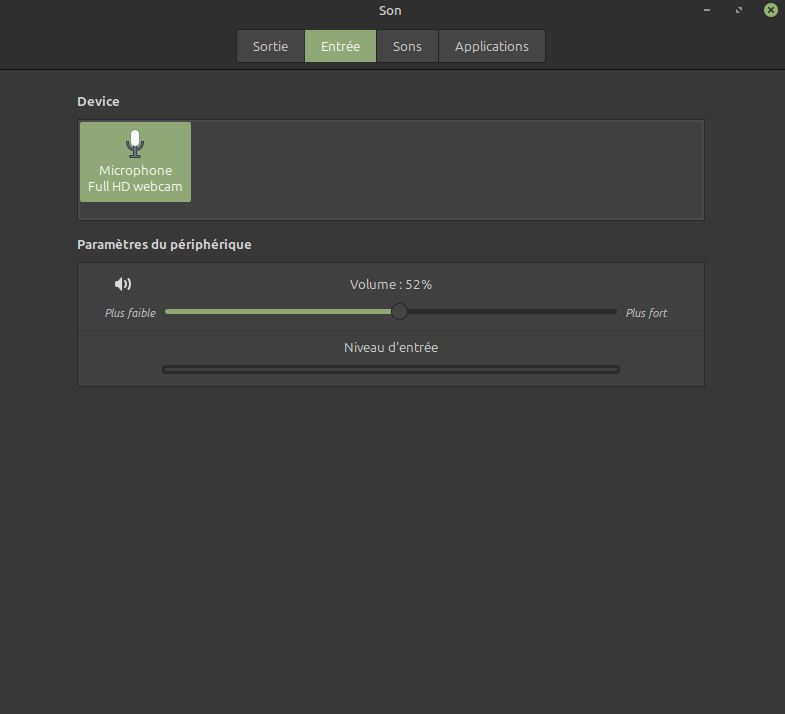Minimize the Son window
Image resolution: width=785 pixels, height=714 pixels.
click(x=707, y=10)
